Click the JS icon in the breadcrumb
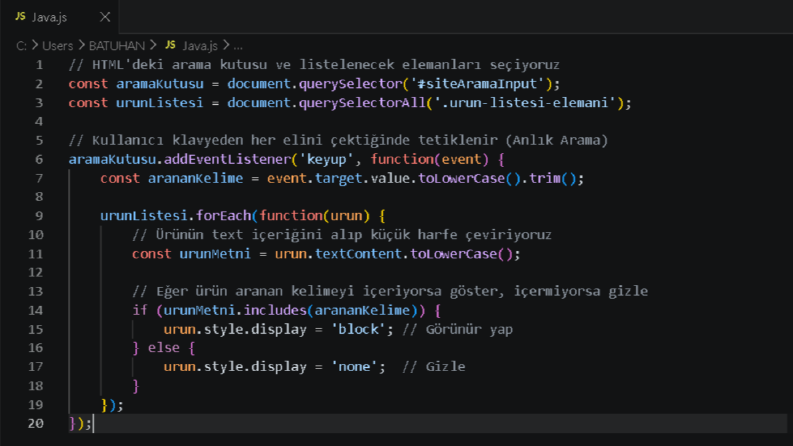The width and height of the screenshot is (793, 446). pyautogui.click(x=170, y=45)
